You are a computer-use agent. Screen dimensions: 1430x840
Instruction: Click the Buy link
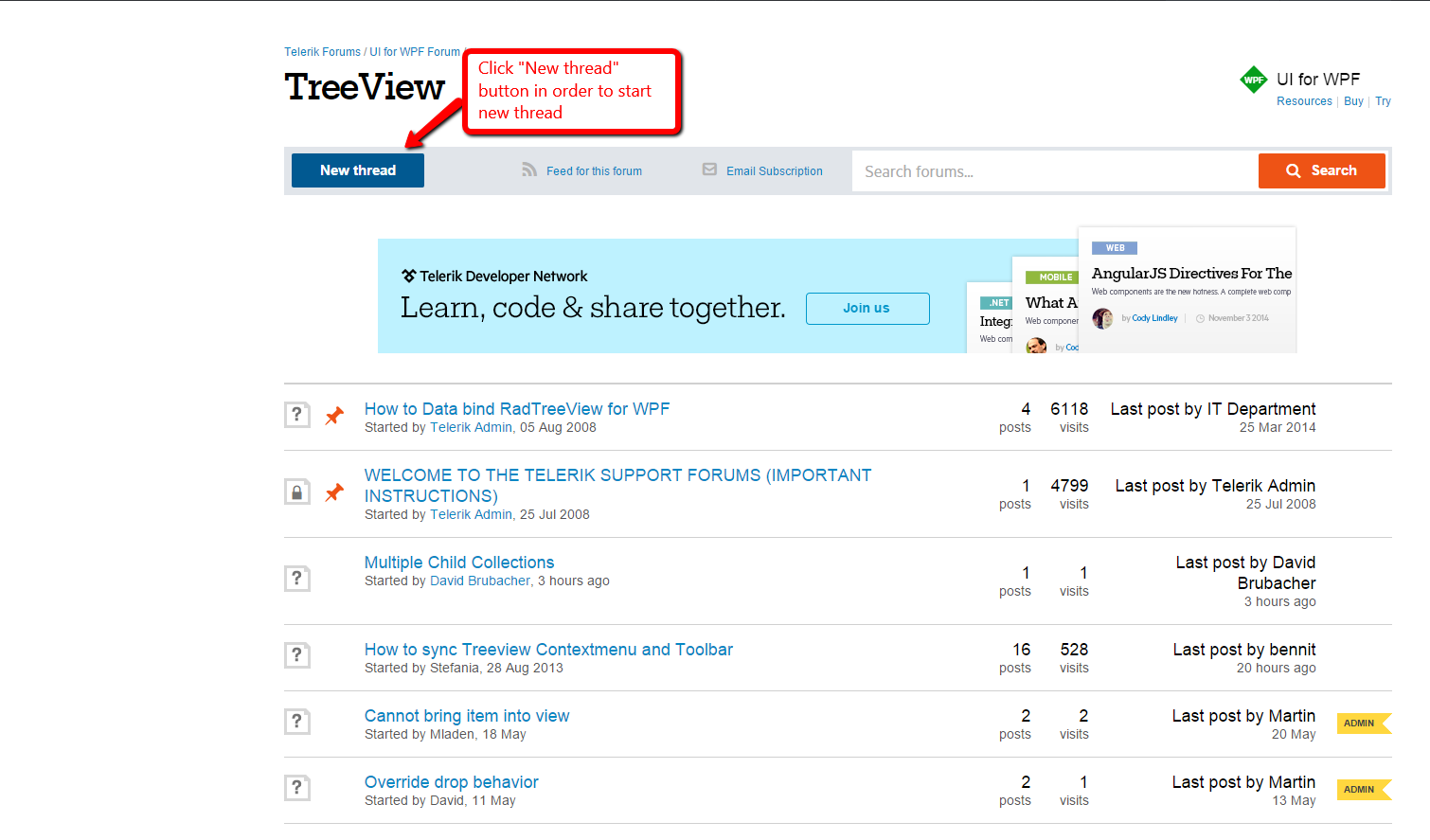pos(1353,101)
